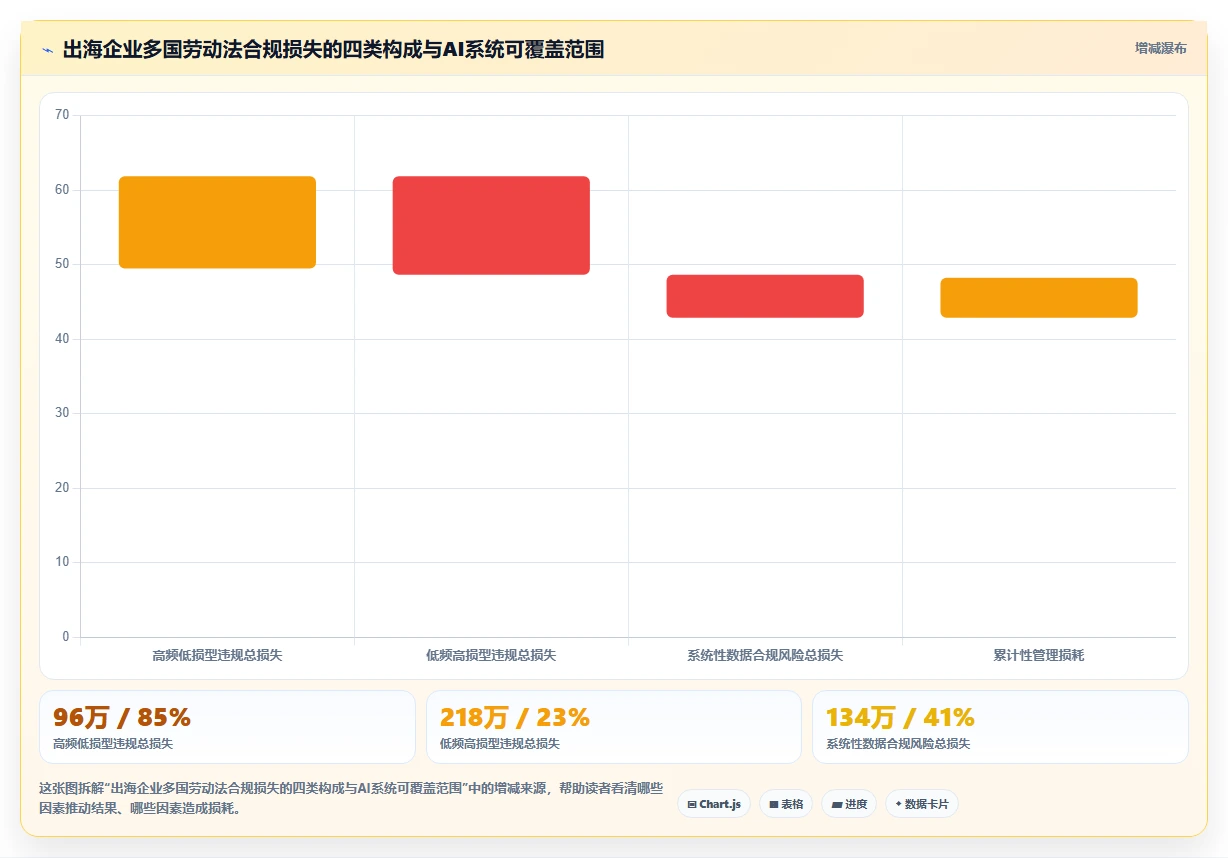Click y-axis value 60
The width and height of the screenshot is (1228, 858).
click(x=62, y=190)
